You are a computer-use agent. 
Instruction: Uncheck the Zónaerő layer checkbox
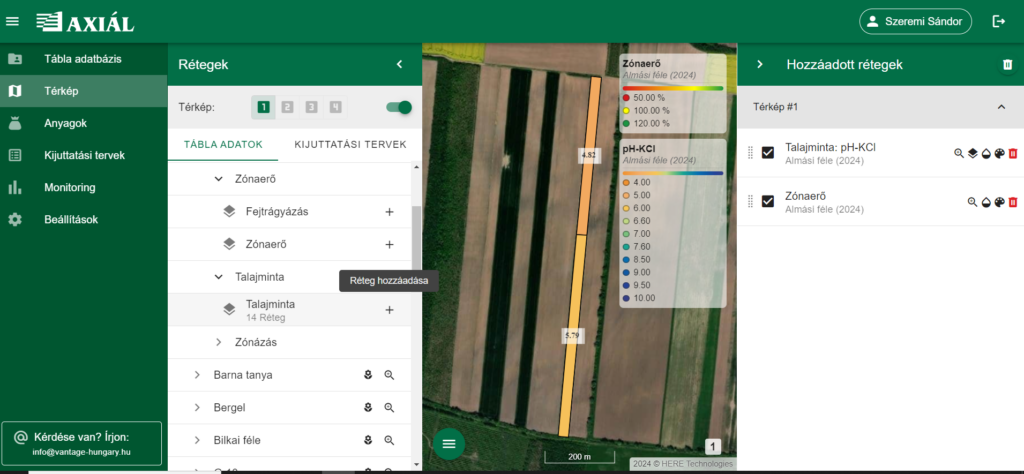pyautogui.click(x=768, y=201)
